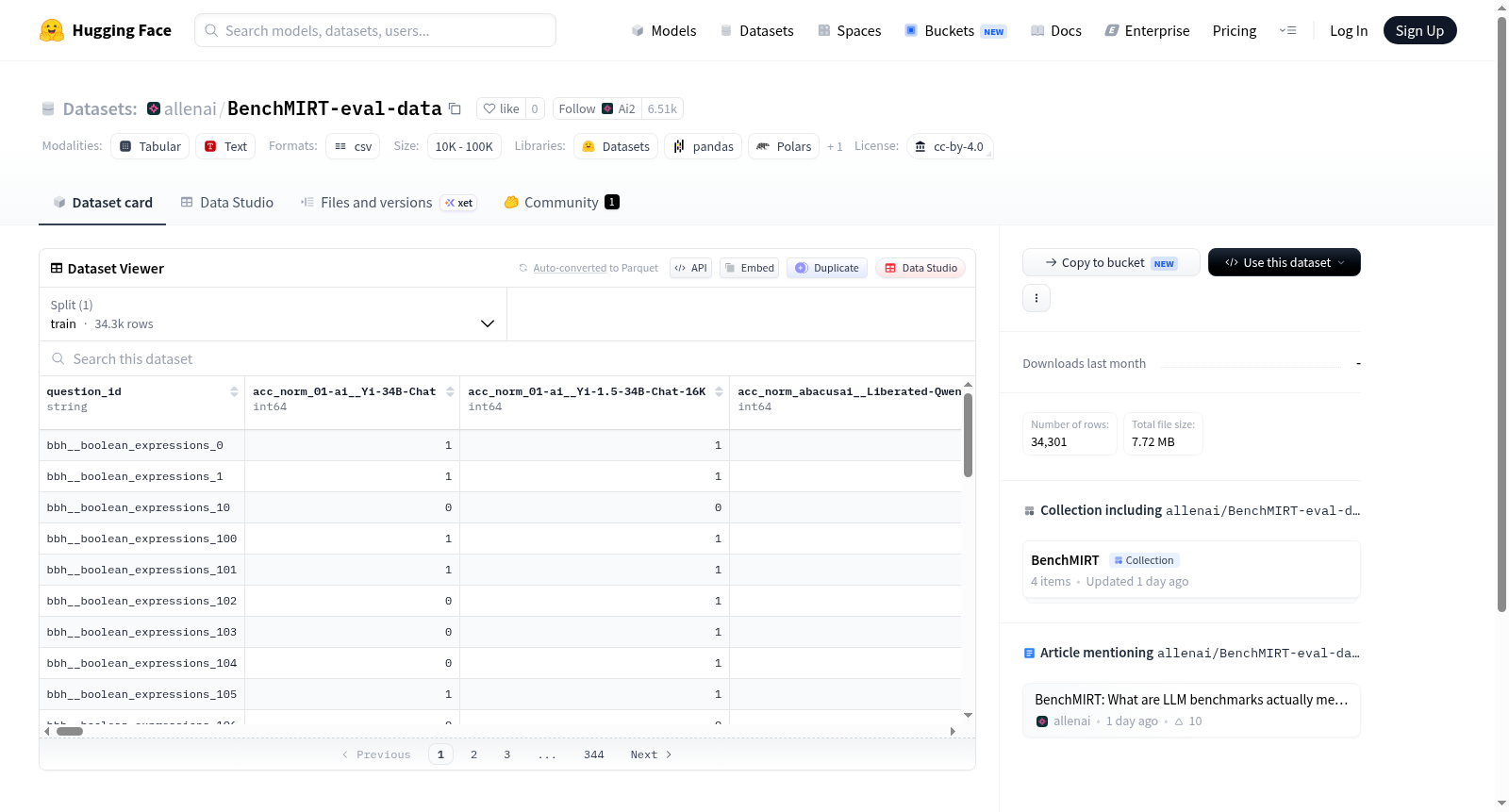Click the table's vertical scrollbar thumb

coord(968,435)
